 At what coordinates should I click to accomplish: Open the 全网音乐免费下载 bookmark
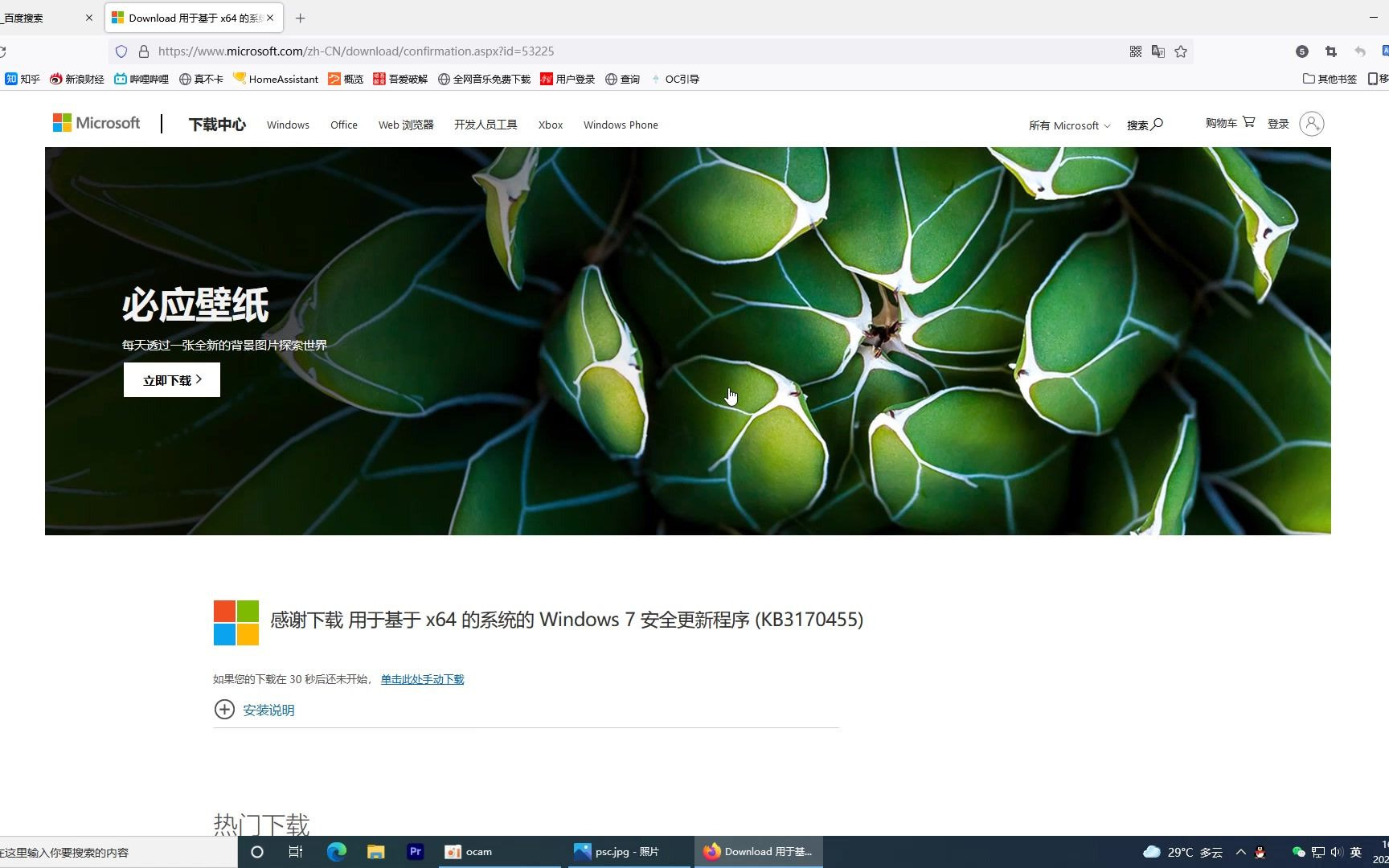coord(484,79)
